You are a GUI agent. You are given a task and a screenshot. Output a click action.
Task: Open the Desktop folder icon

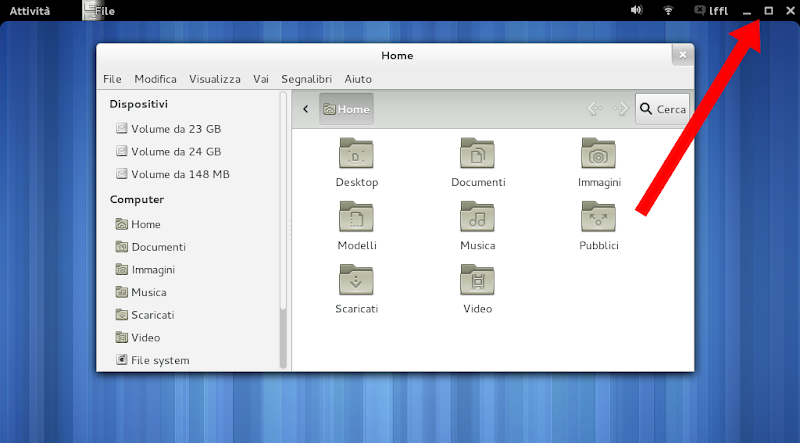[357, 154]
